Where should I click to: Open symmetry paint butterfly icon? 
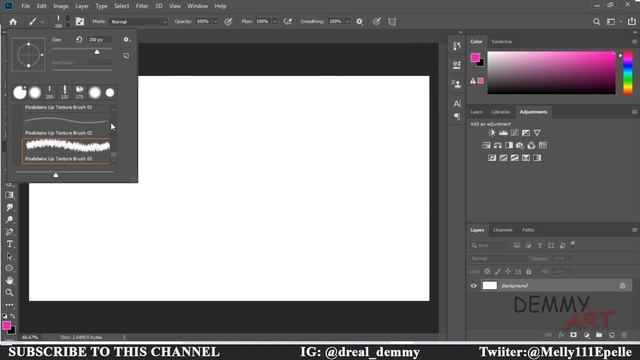(392, 22)
